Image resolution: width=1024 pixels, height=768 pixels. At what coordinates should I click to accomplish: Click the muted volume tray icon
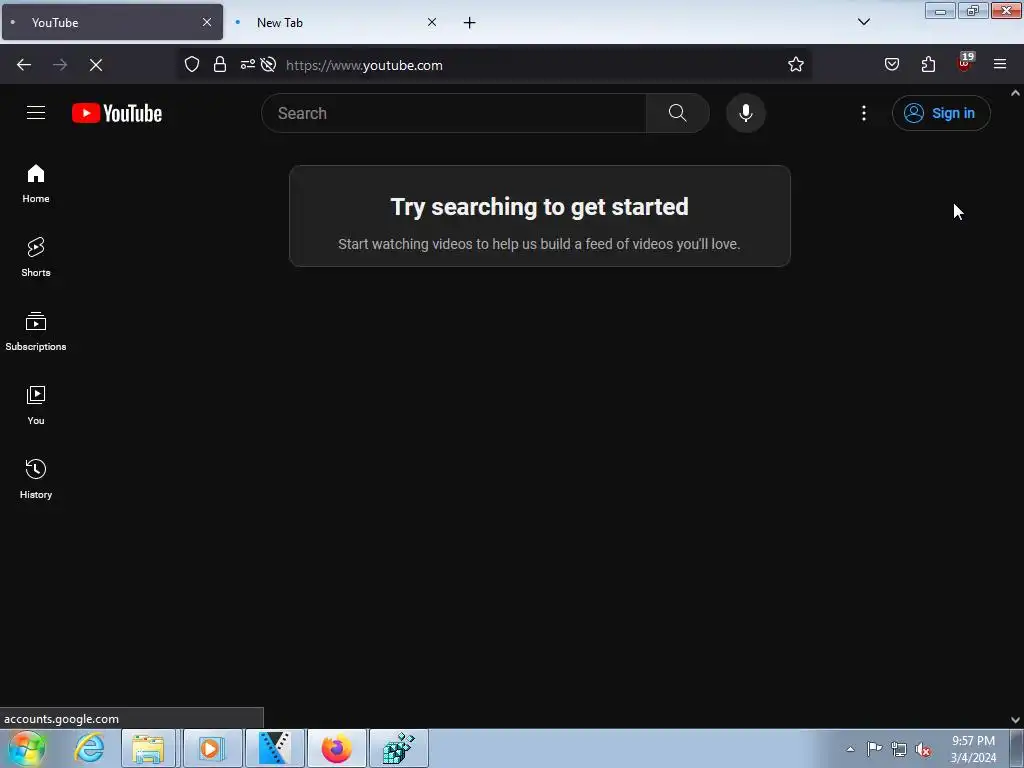923,750
